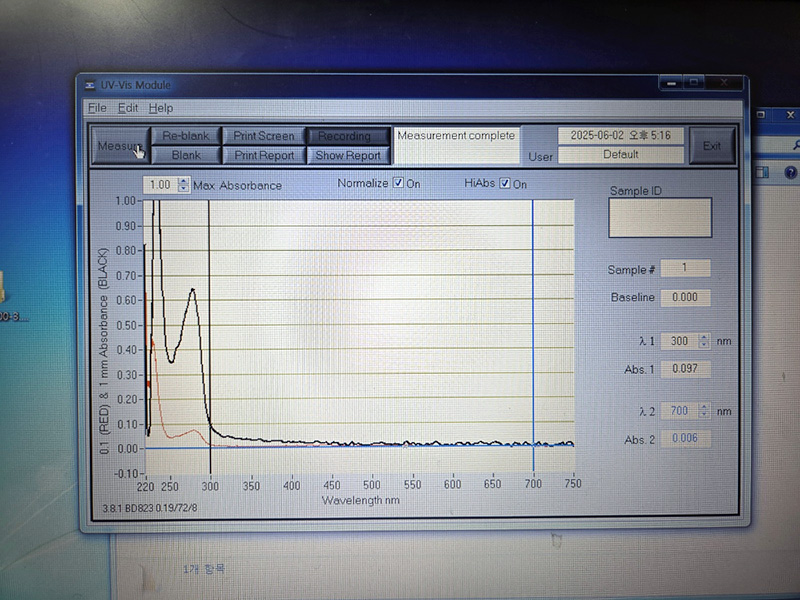Viewport: 800px width, 600px height.
Task: Adjust Max Absorbance spinner arrows
Action: pos(182,185)
